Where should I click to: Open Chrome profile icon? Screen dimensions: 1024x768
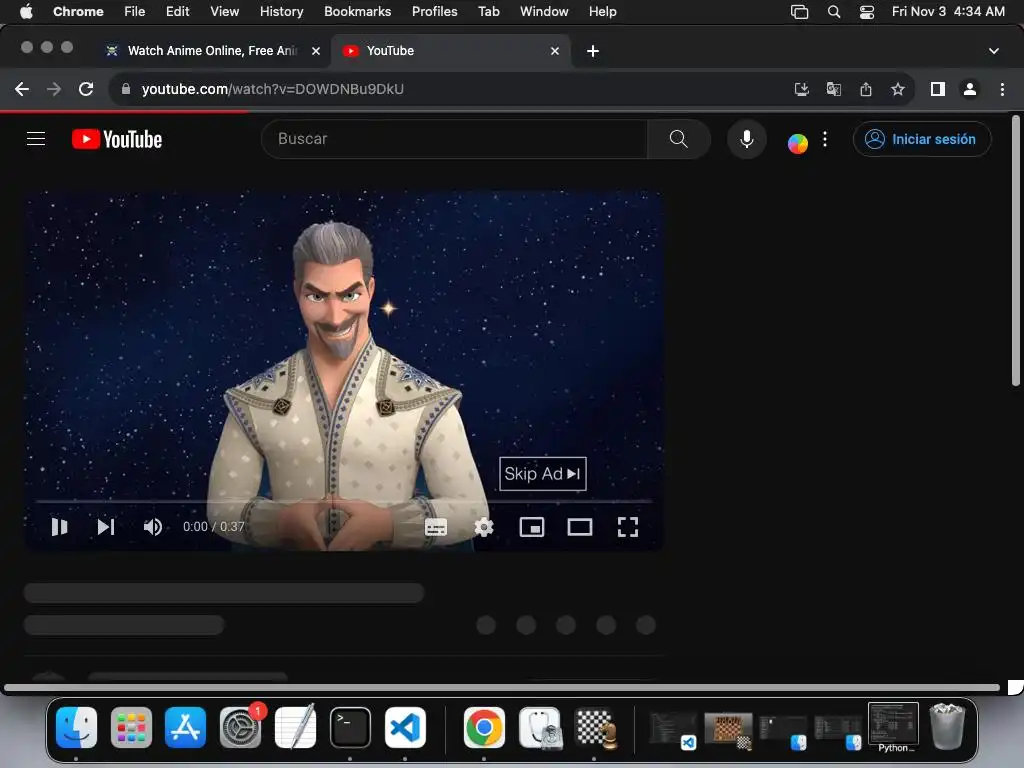tap(970, 89)
